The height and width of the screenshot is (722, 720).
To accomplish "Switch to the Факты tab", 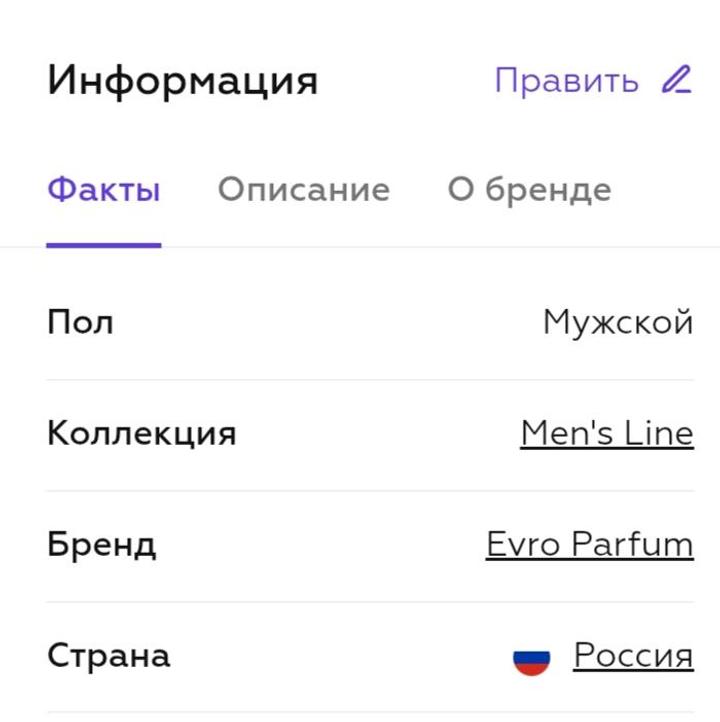I will [103, 189].
